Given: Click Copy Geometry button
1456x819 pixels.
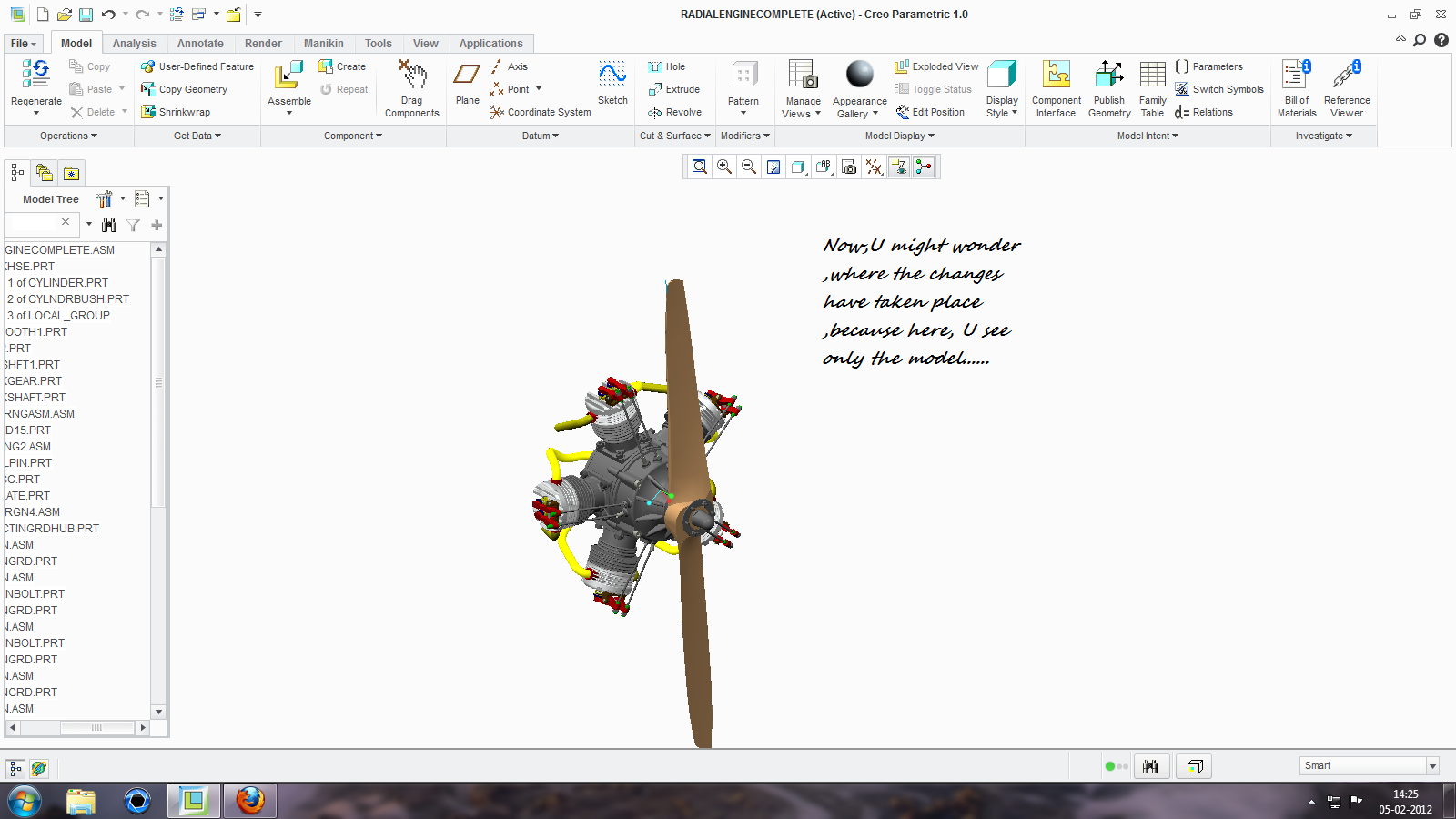Looking at the screenshot, I should pos(185,89).
